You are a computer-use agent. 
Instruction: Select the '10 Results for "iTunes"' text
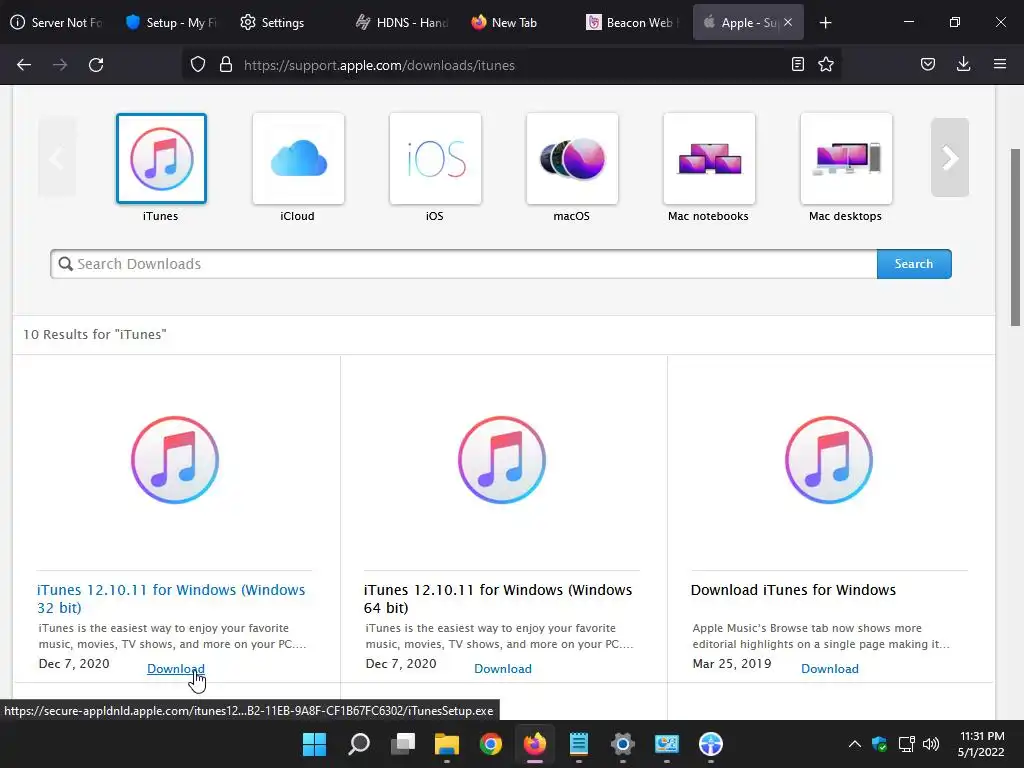pyautogui.click(x=95, y=334)
